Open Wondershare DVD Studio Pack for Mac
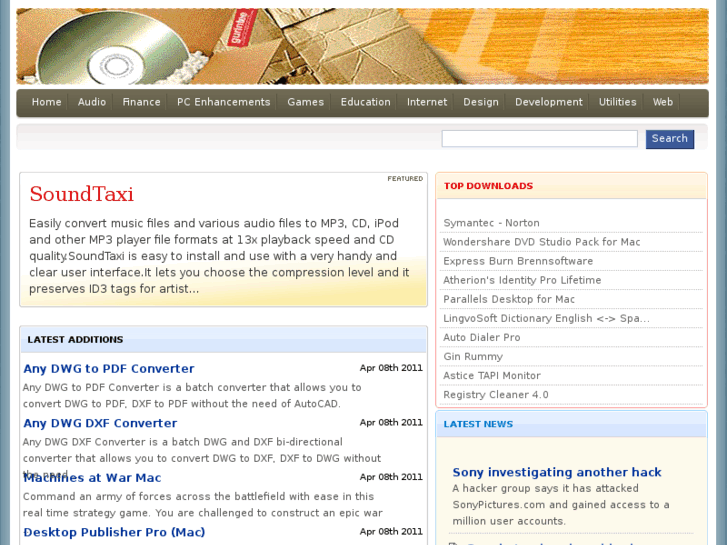This screenshot has width=727, height=545. (542, 242)
